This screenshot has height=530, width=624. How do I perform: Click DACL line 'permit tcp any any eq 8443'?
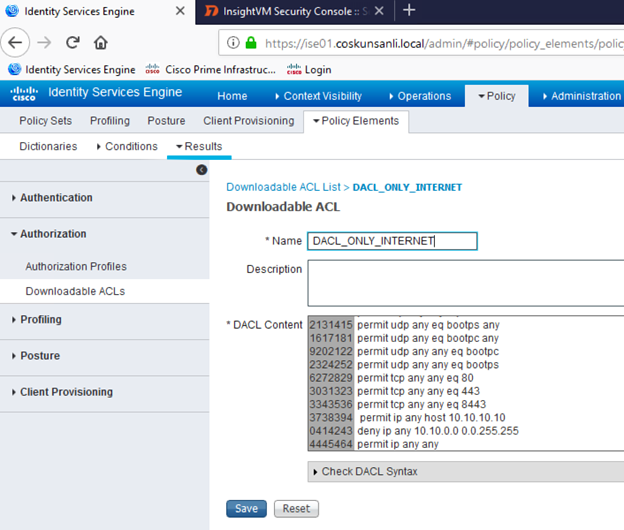tap(421, 404)
